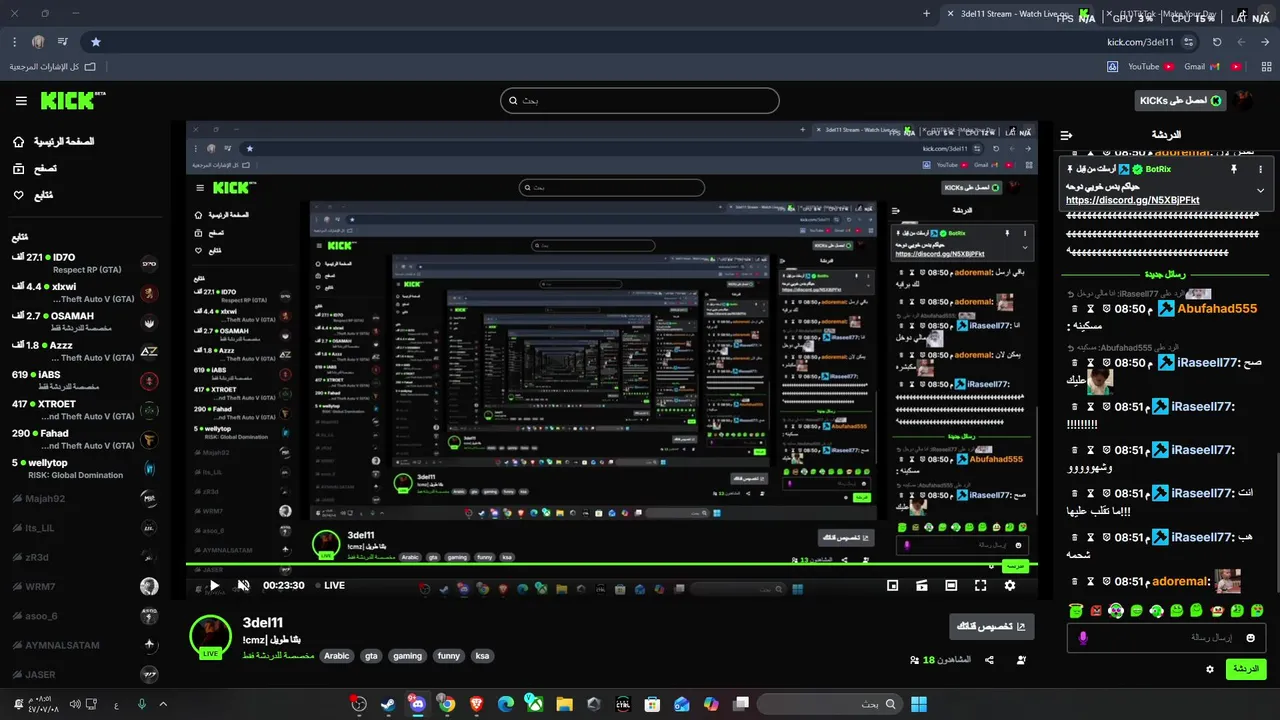Open browser three-dots menu
The image size is (1280, 720).
(14, 42)
